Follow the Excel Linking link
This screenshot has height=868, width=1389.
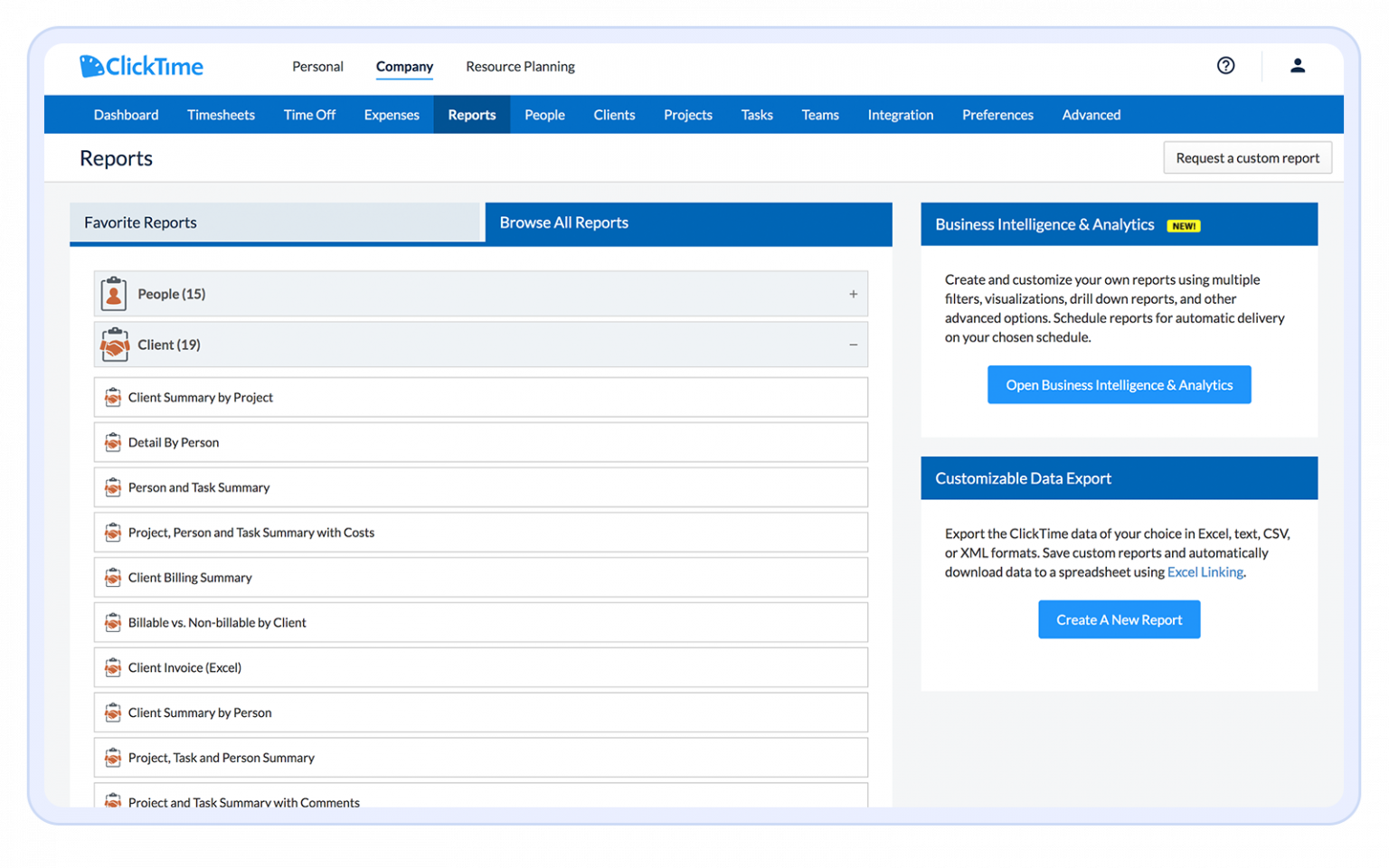(x=1205, y=571)
